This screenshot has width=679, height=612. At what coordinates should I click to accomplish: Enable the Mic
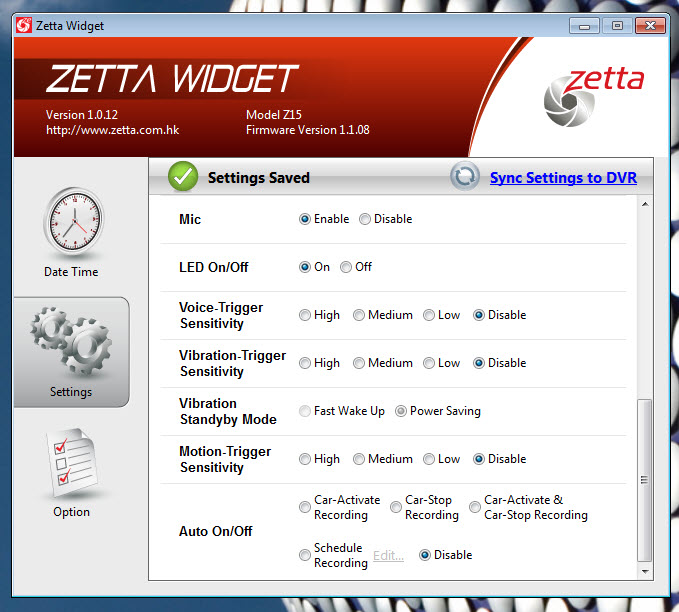pyautogui.click(x=305, y=219)
